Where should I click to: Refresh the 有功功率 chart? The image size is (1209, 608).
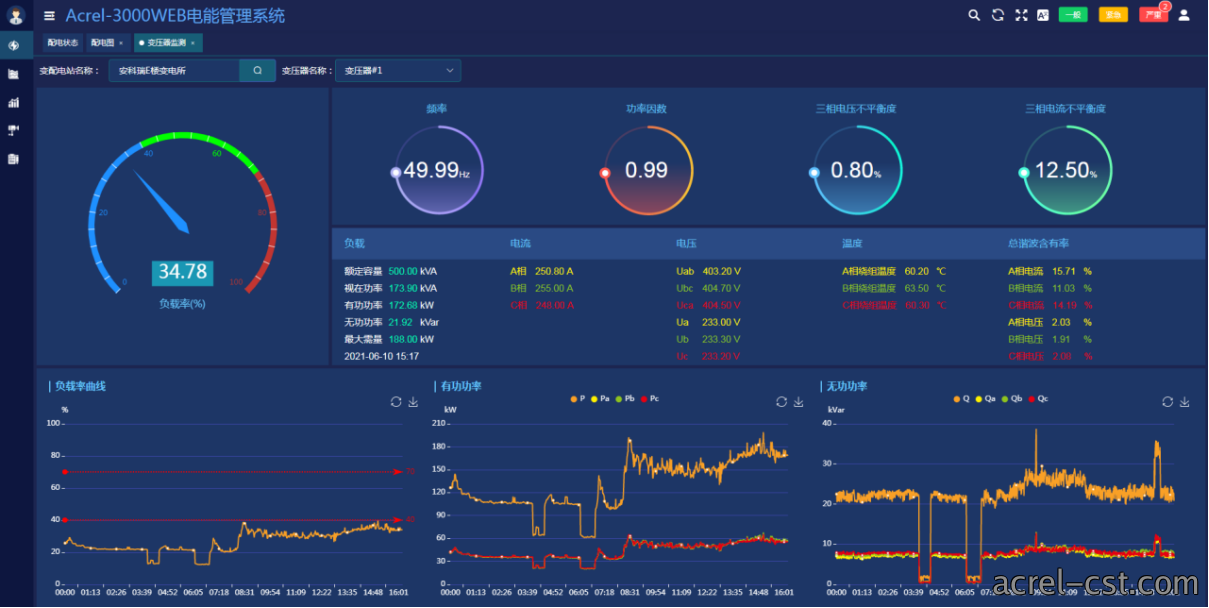(x=782, y=402)
